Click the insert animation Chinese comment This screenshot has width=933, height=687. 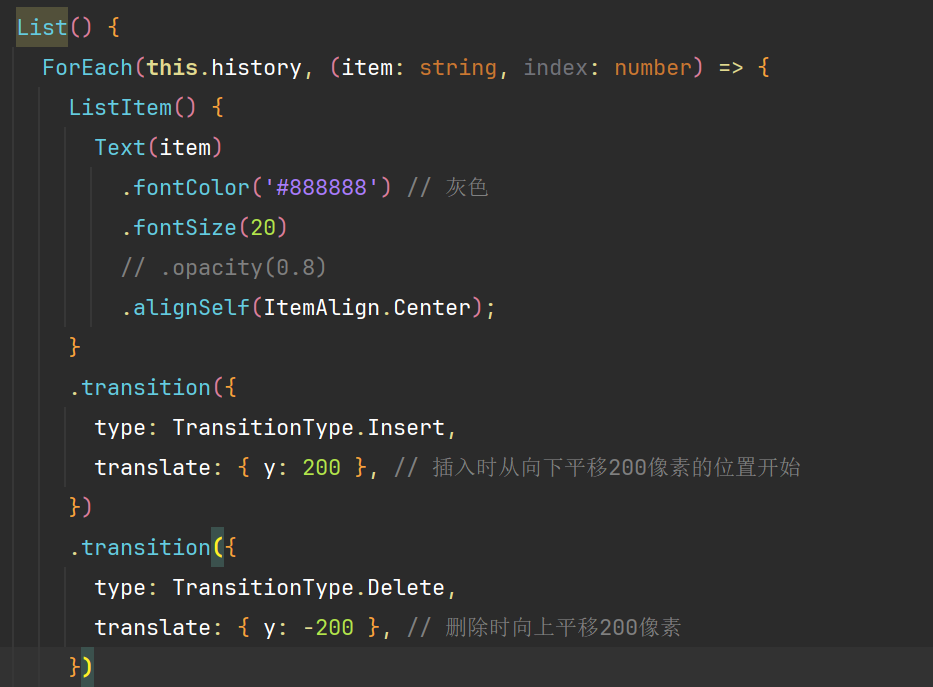coord(616,468)
